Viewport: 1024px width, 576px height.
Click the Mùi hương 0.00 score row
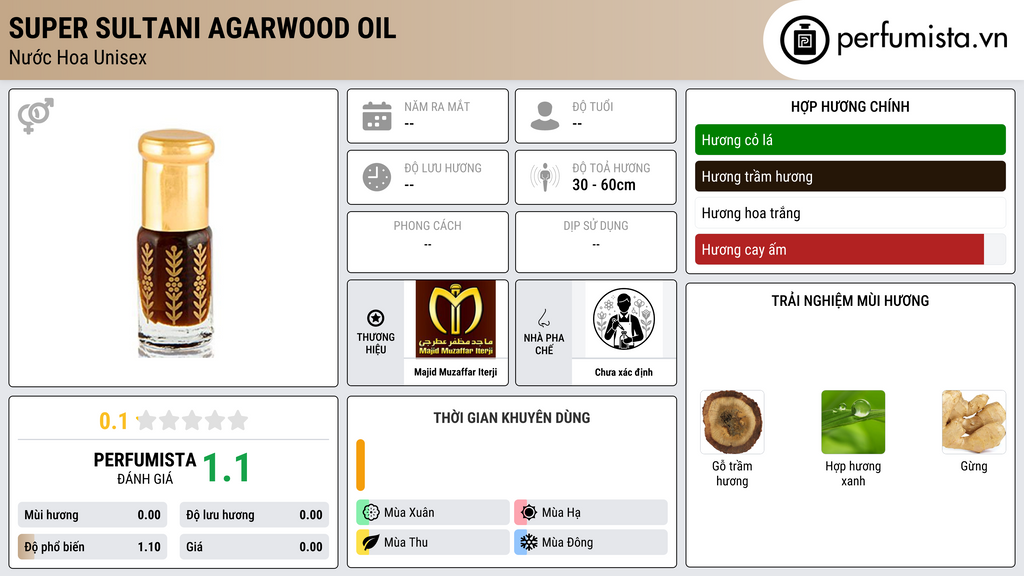[92, 515]
